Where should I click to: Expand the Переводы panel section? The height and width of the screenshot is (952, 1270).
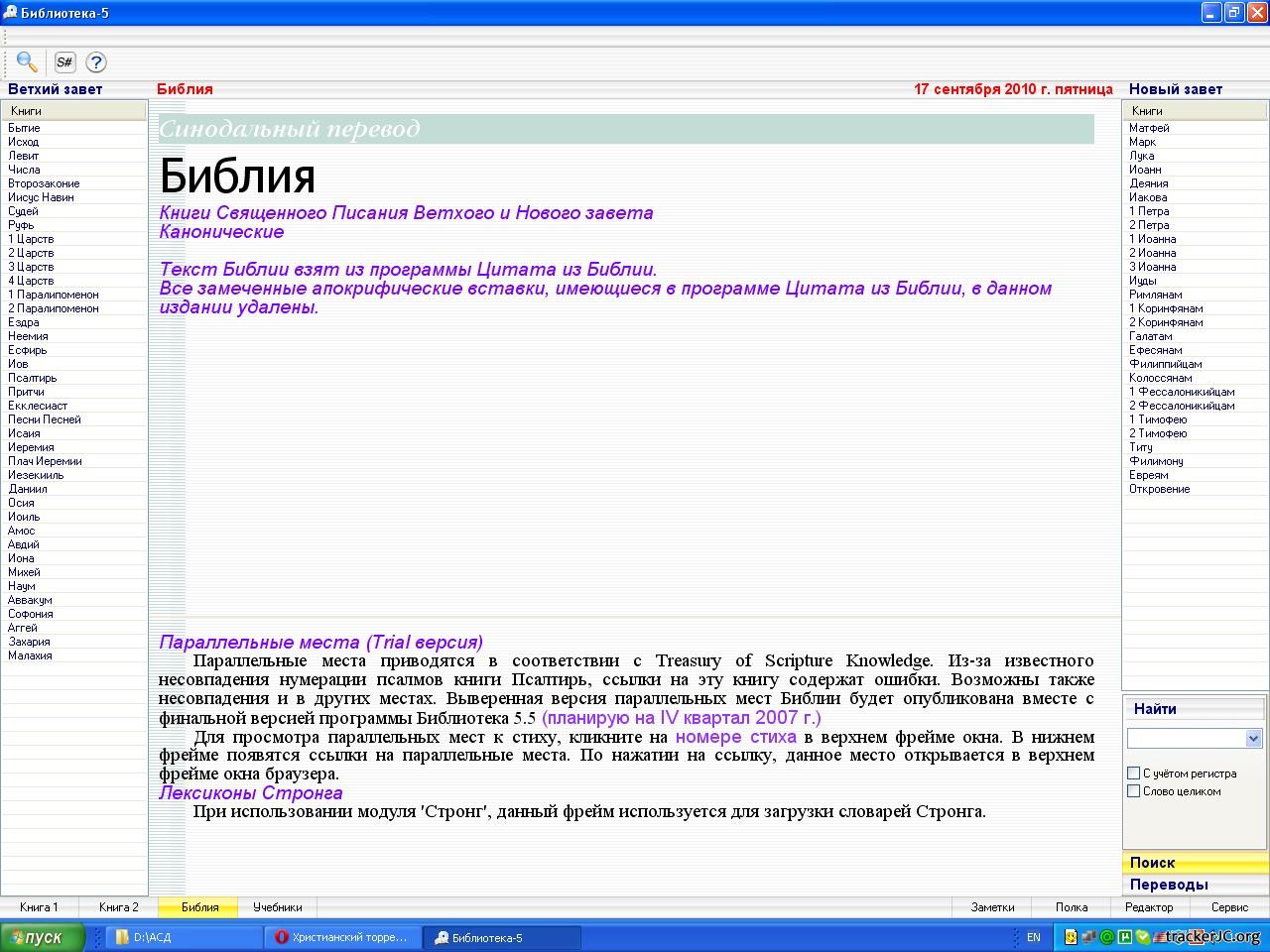1169,885
